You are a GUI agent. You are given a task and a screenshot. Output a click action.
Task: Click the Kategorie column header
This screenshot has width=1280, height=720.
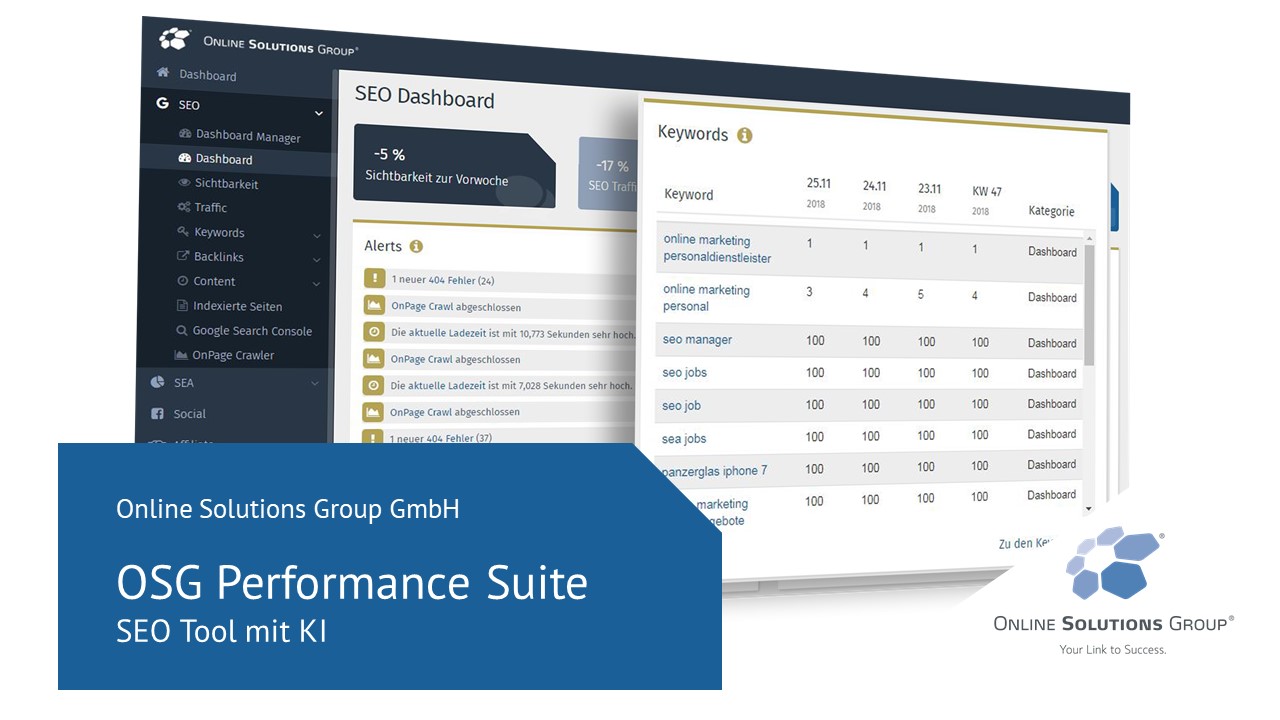pos(1051,211)
